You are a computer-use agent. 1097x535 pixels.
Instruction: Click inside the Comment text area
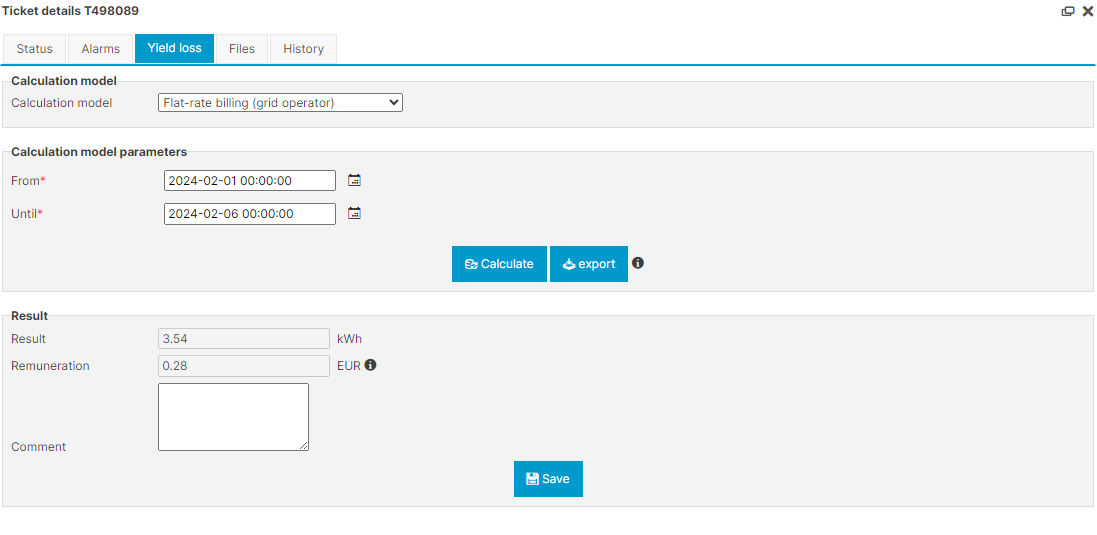point(233,417)
